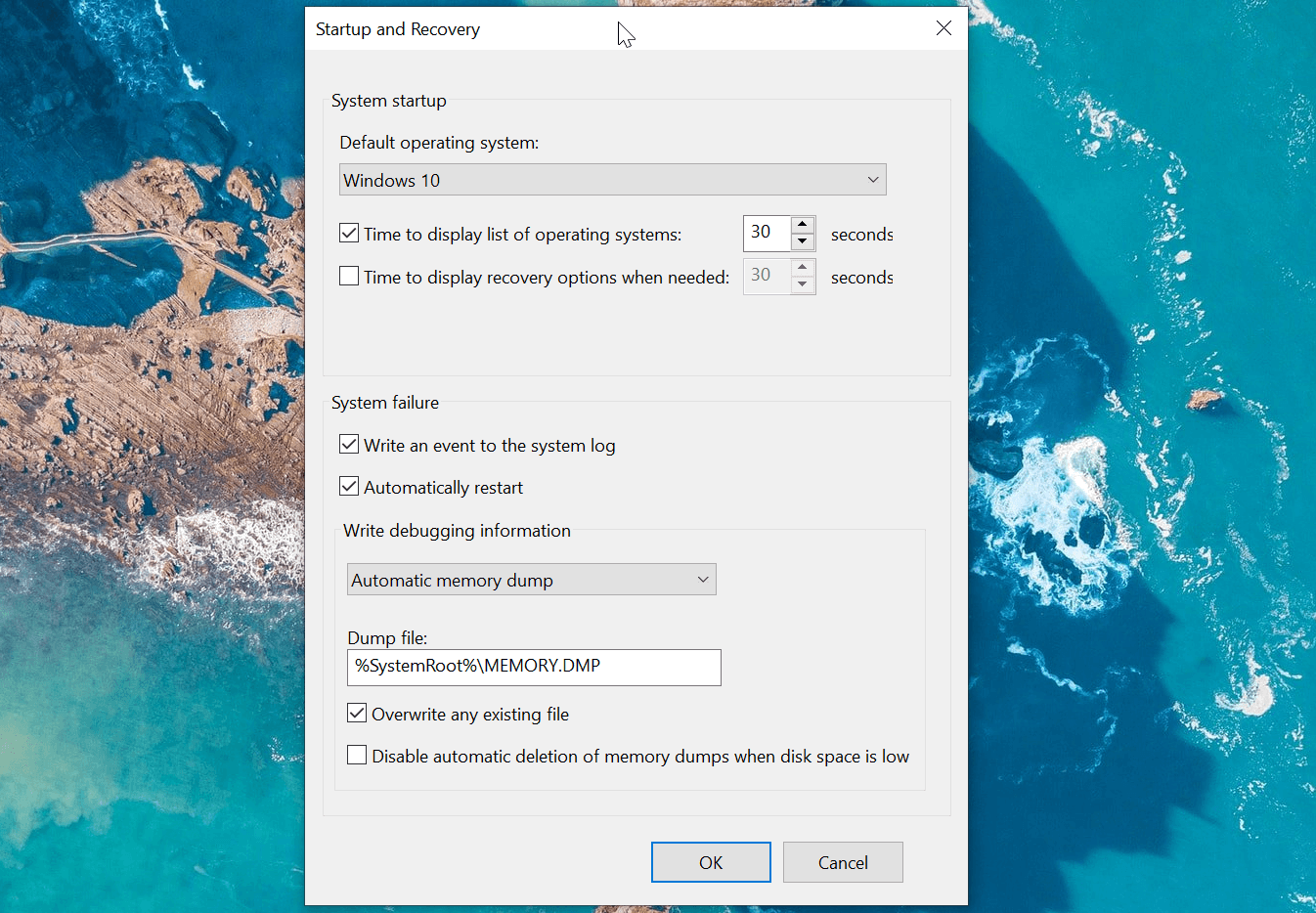The width and height of the screenshot is (1316, 913).
Task: Click the operating systems list seconds field
Action: click(x=766, y=233)
